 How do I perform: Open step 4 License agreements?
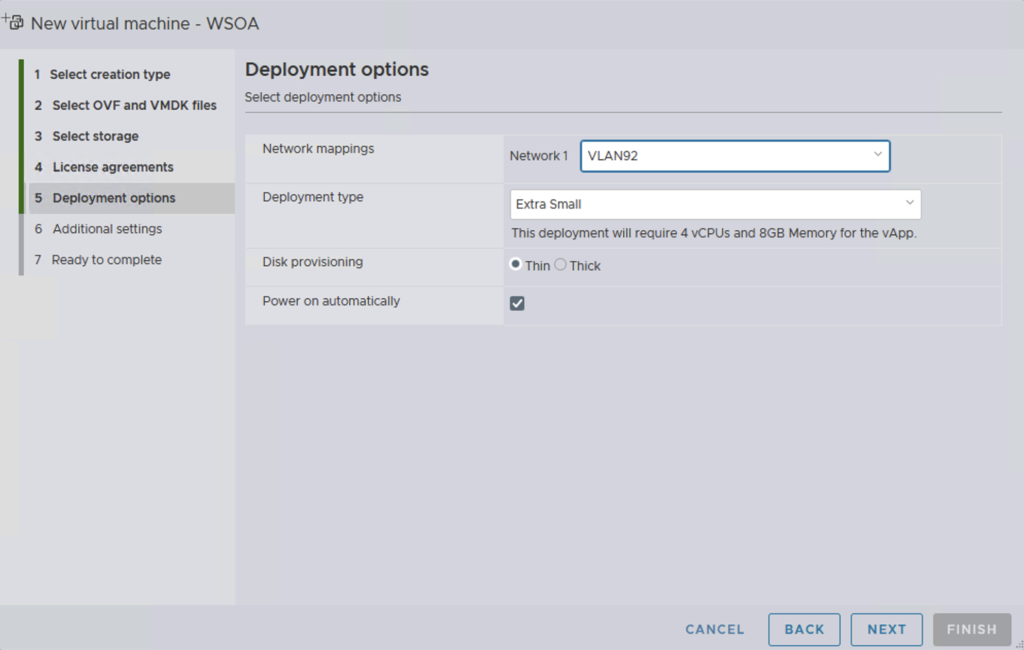tap(113, 167)
